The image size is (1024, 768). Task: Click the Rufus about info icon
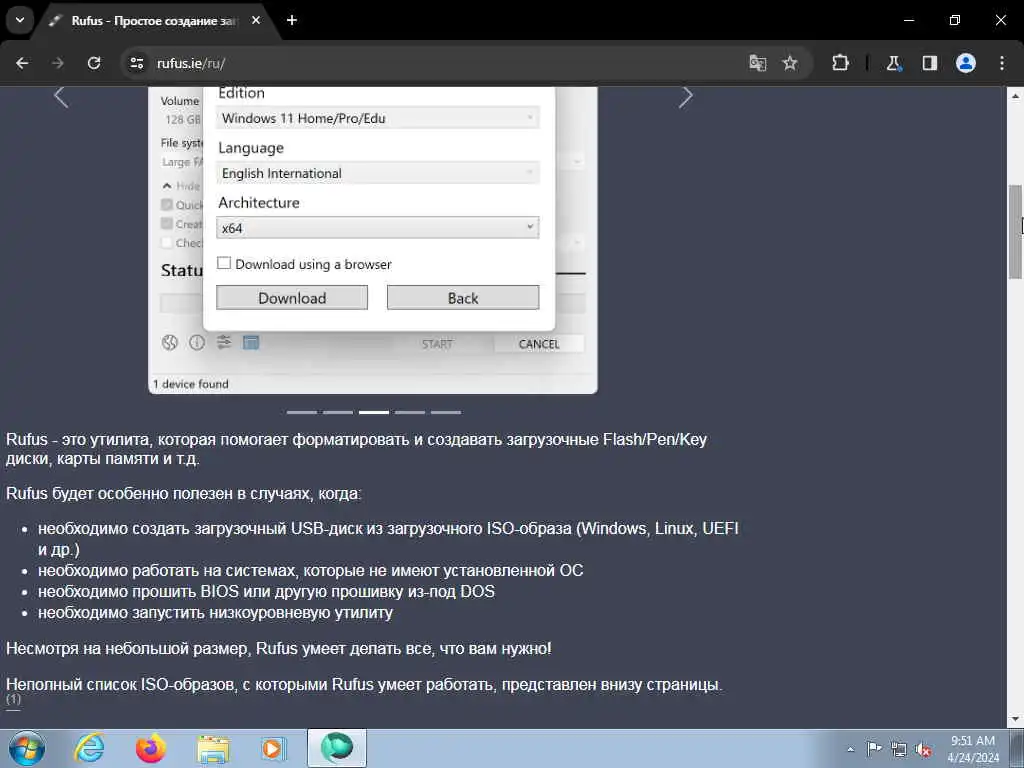[x=197, y=342]
